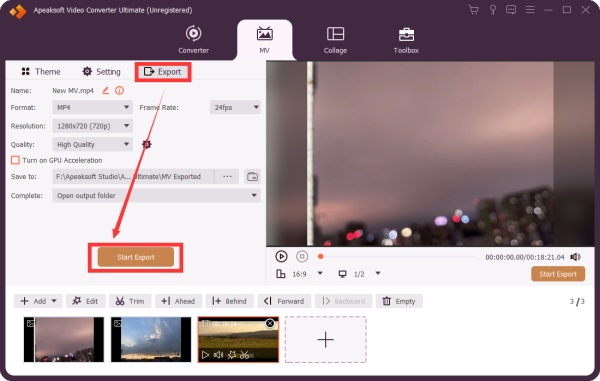Click the pencil icon to rename the MV
The height and width of the screenshot is (381, 600).
coord(106,91)
